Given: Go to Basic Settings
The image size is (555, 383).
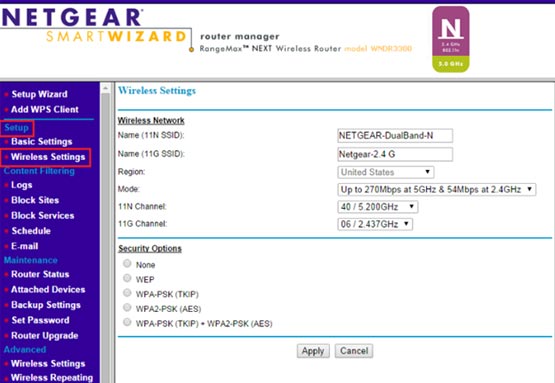Looking at the screenshot, I should [41, 142].
